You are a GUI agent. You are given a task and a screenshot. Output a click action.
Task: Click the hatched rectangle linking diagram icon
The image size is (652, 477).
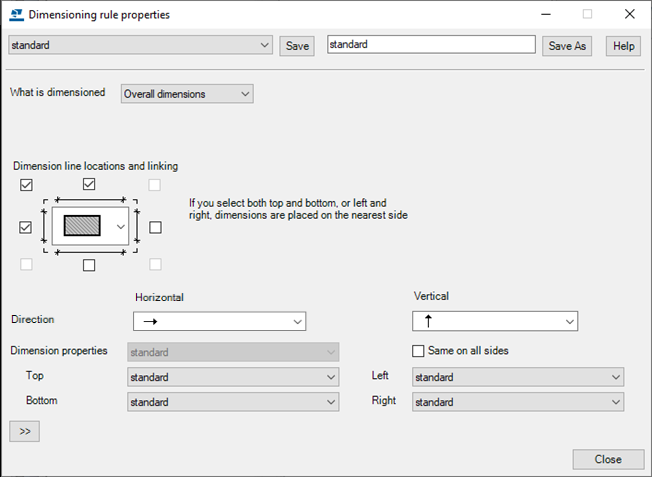click(x=83, y=226)
